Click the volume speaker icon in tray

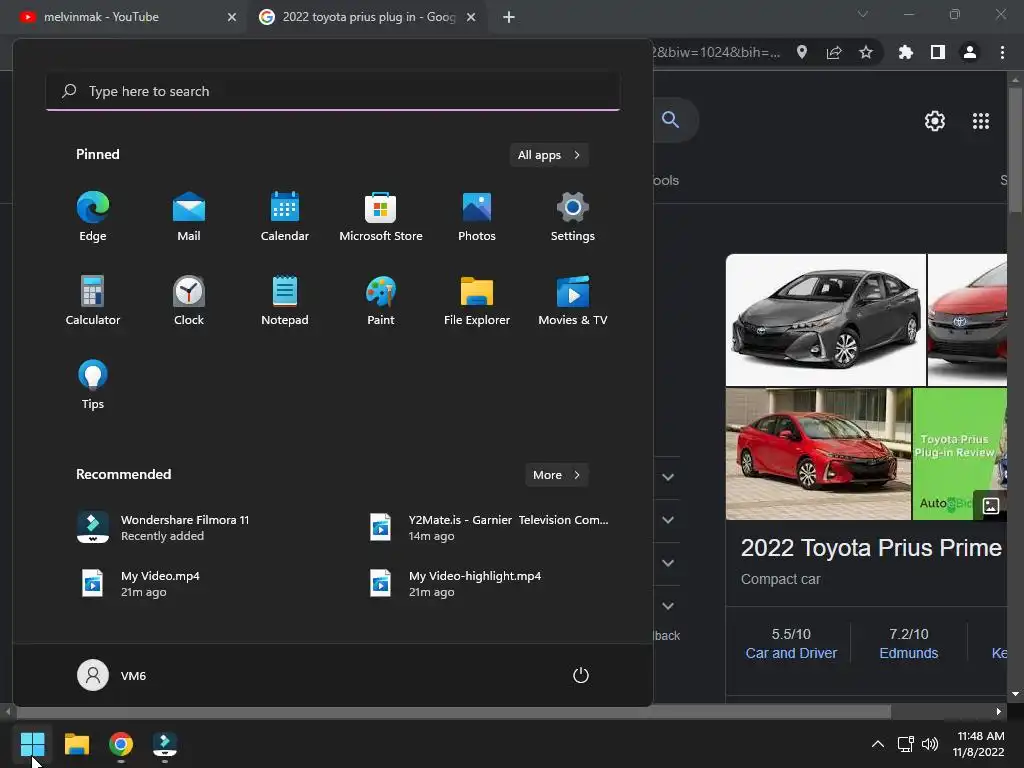point(929,744)
